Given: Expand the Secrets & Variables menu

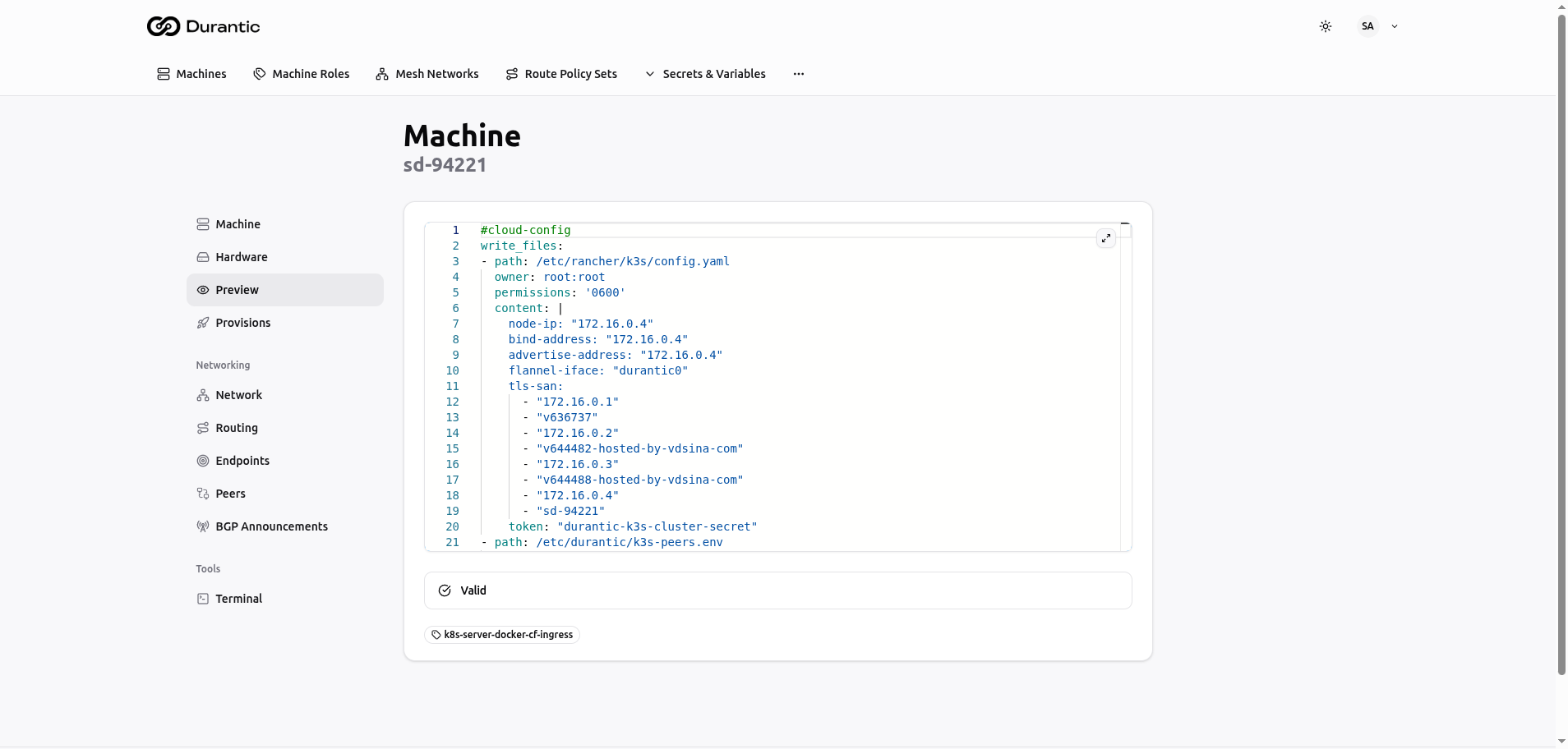Looking at the screenshot, I should click(x=705, y=74).
